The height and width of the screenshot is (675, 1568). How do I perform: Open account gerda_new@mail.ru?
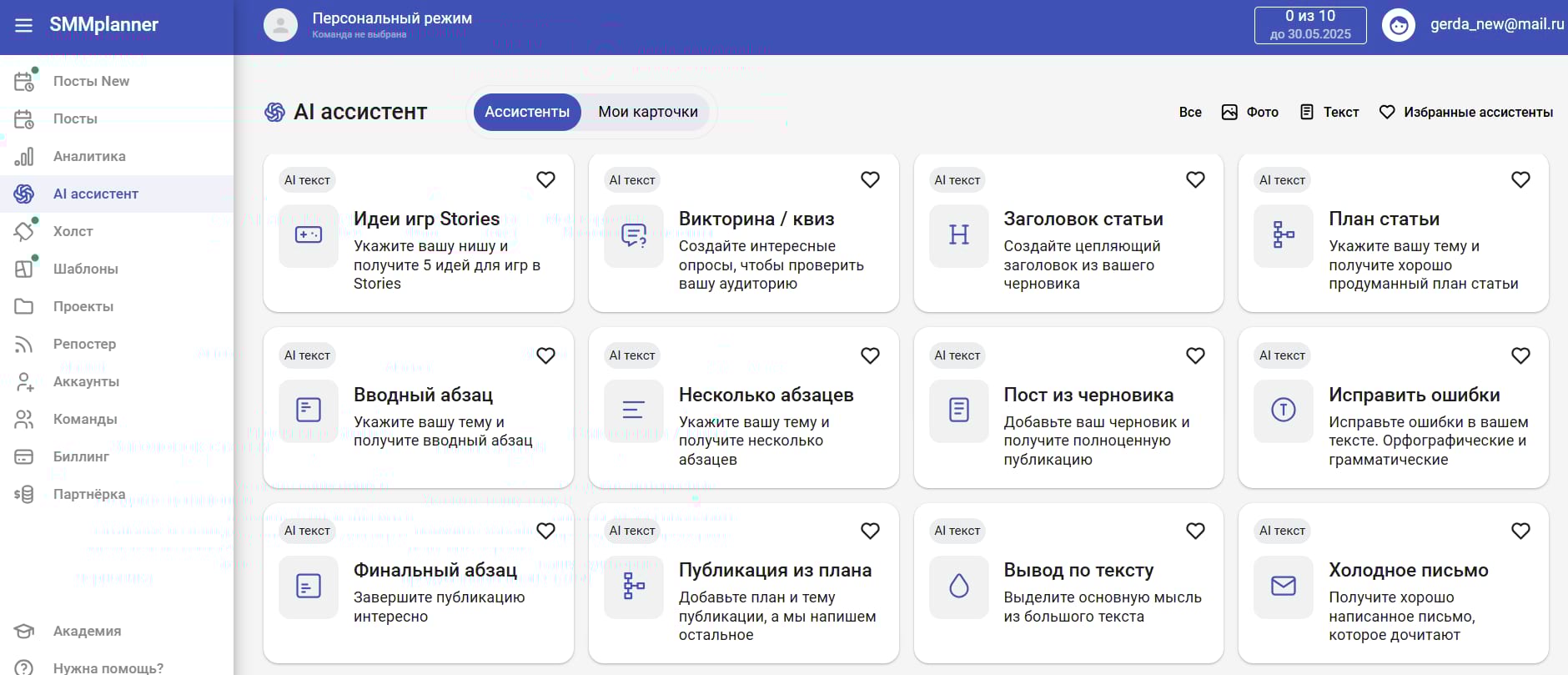1497,24
